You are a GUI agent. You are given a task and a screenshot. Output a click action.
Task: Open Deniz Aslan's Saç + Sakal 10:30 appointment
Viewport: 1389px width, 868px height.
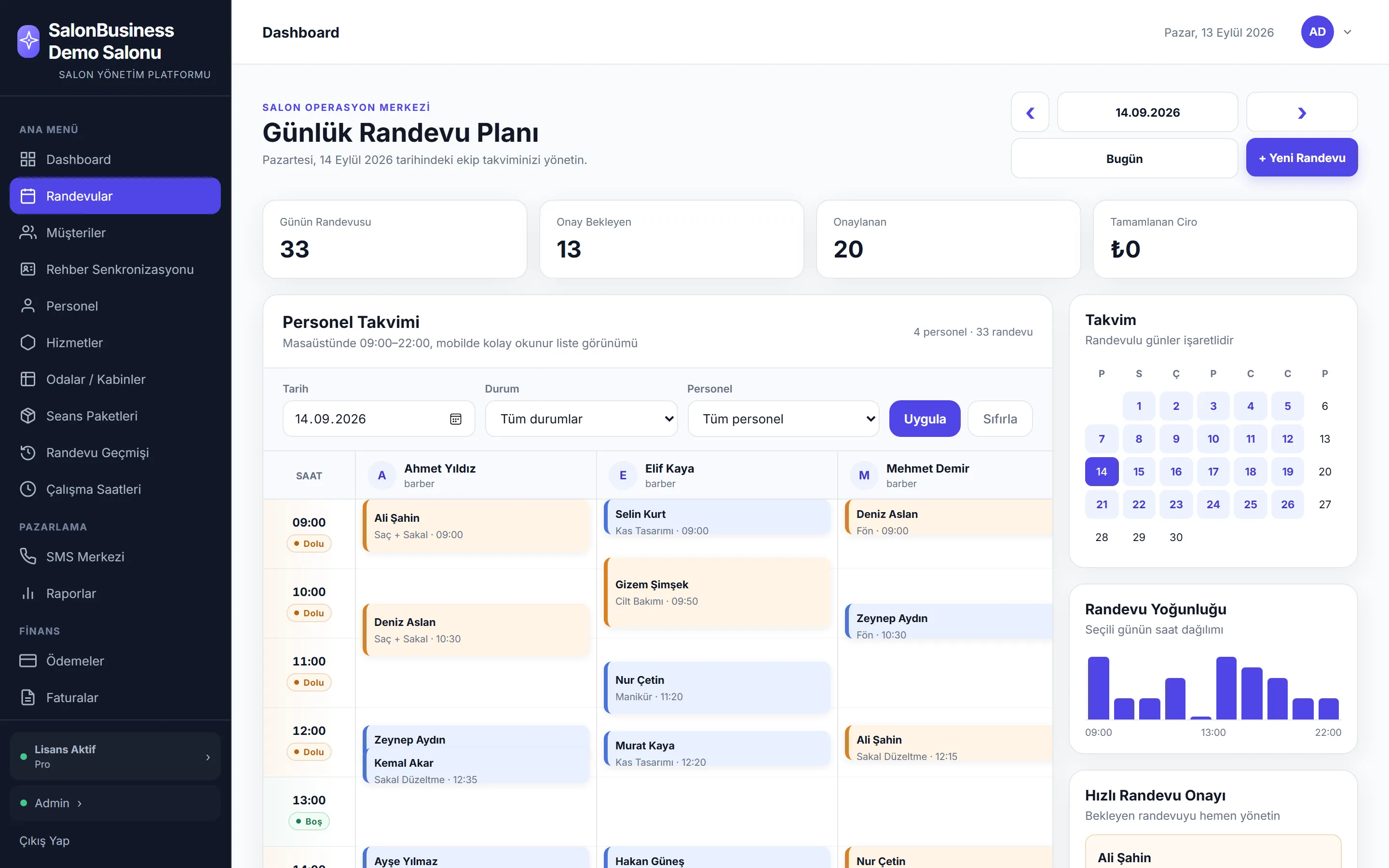click(476, 630)
